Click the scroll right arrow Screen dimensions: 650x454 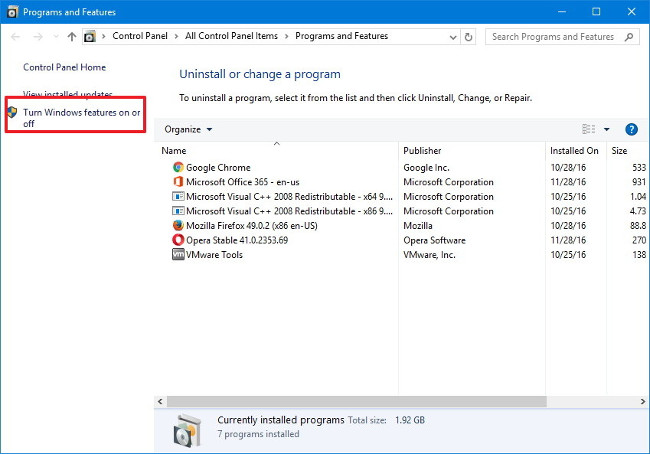coord(643,401)
